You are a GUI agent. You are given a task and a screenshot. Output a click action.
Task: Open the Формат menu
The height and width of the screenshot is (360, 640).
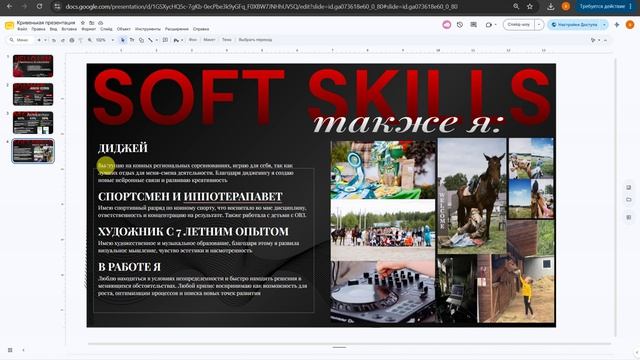(88, 29)
